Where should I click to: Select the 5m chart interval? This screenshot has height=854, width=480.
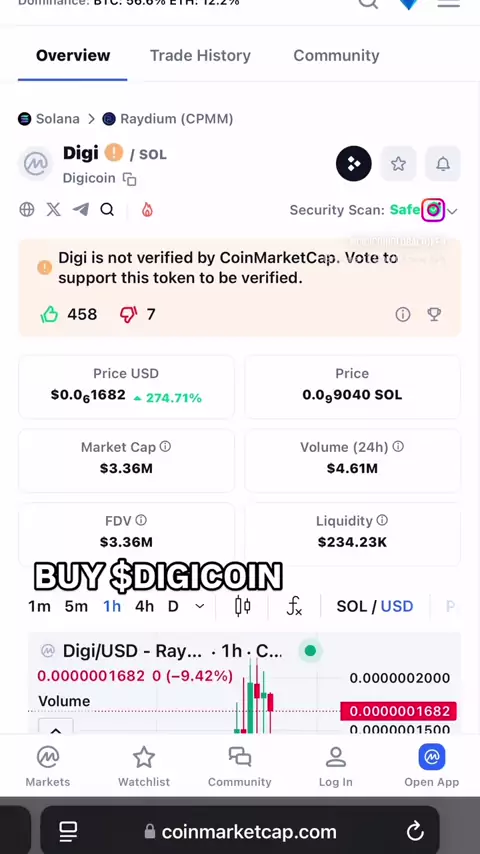(76, 606)
